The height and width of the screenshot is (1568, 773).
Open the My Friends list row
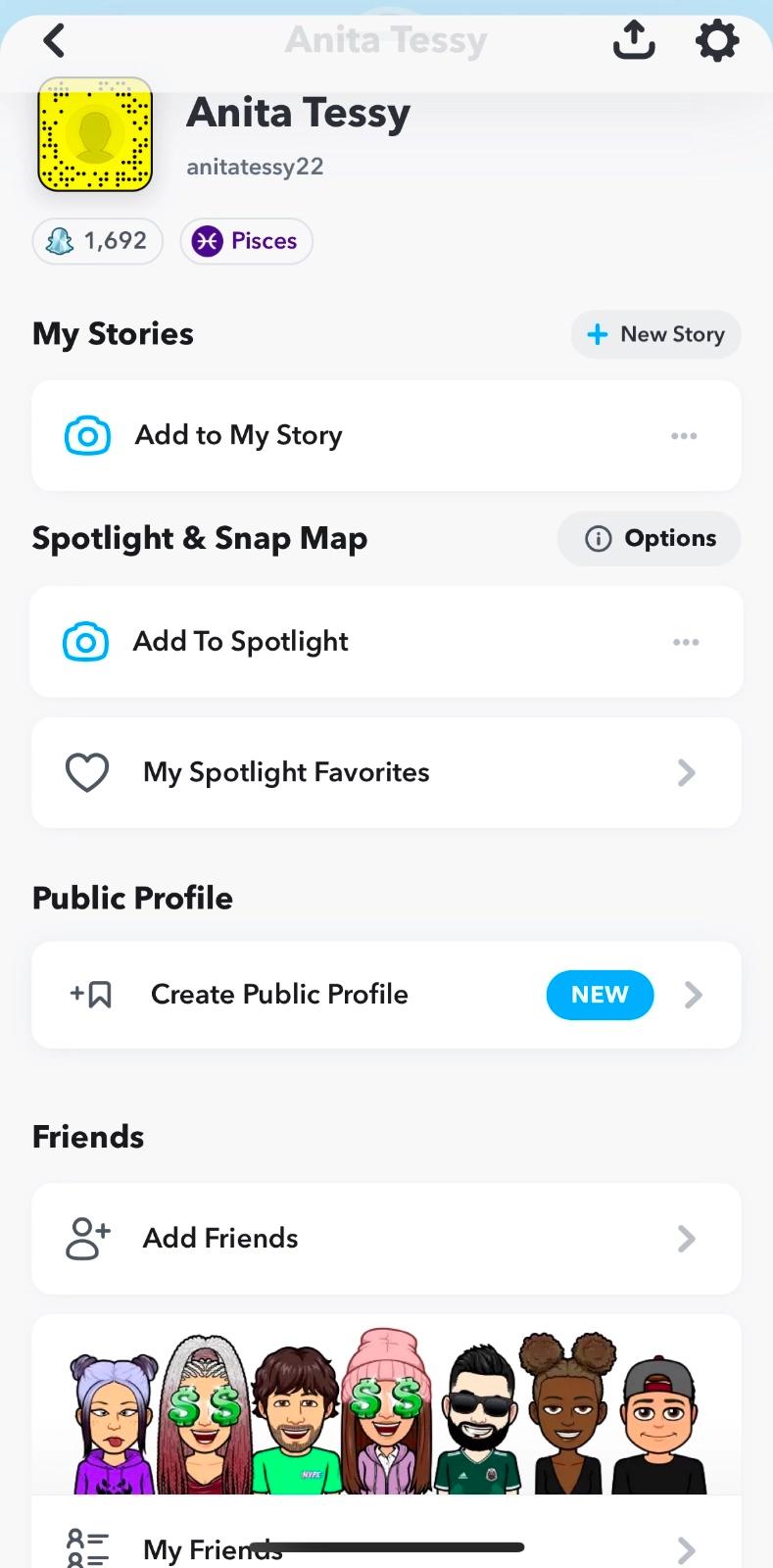click(x=386, y=1548)
